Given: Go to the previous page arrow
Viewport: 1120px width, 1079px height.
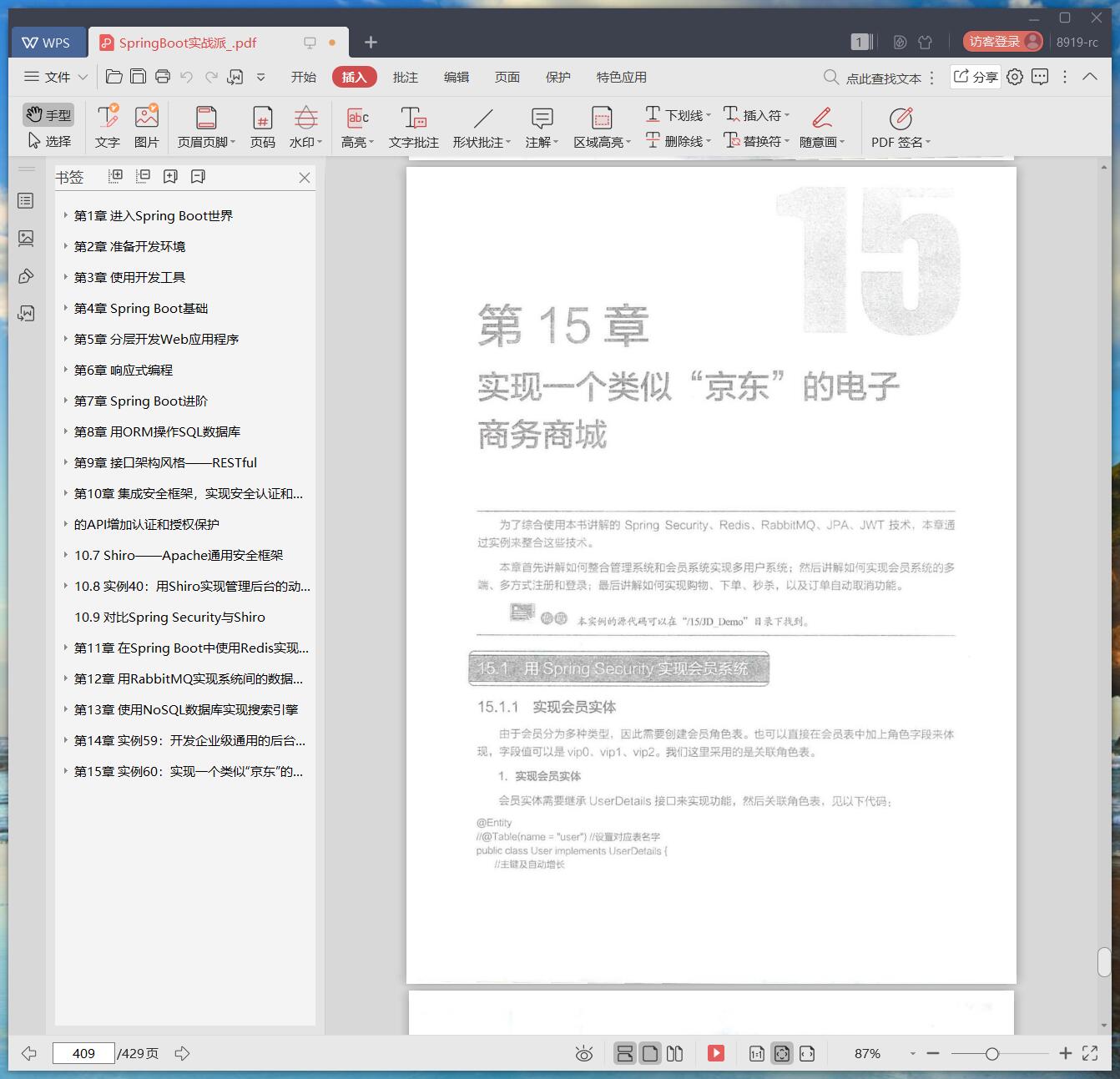Looking at the screenshot, I should [29, 1053].
